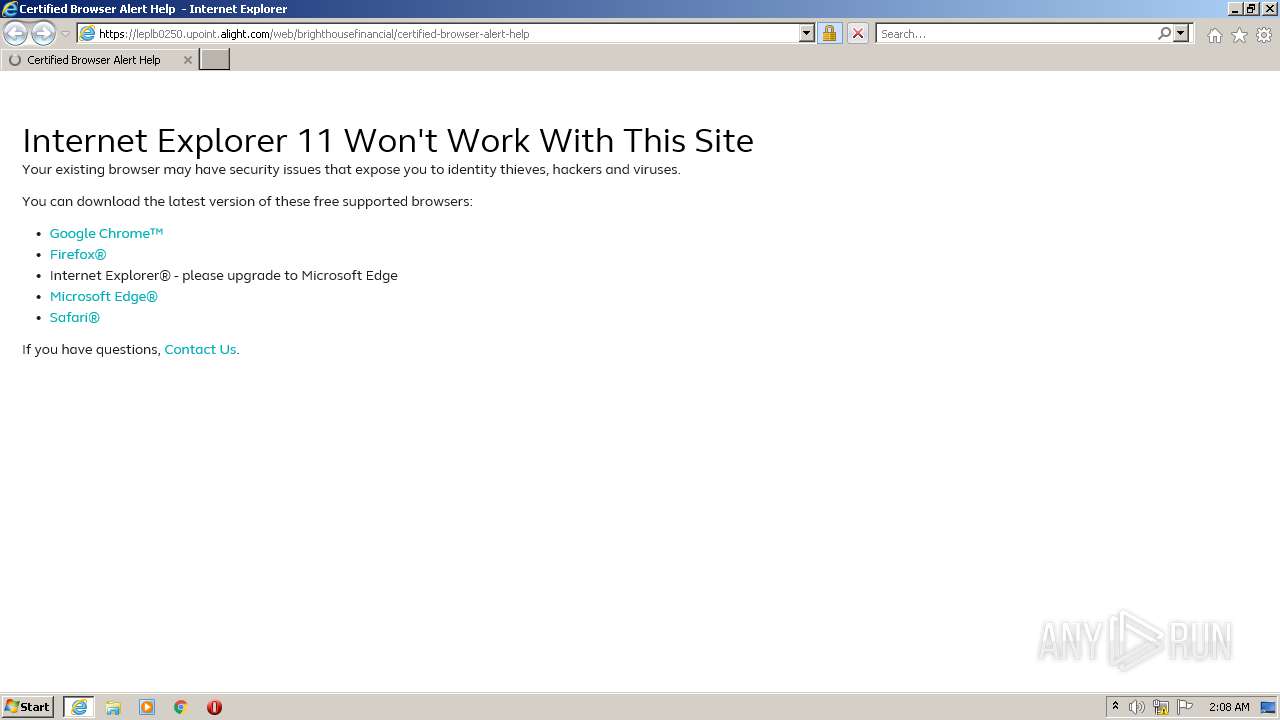Go to the Home page icon

(x=1214, y=35)
